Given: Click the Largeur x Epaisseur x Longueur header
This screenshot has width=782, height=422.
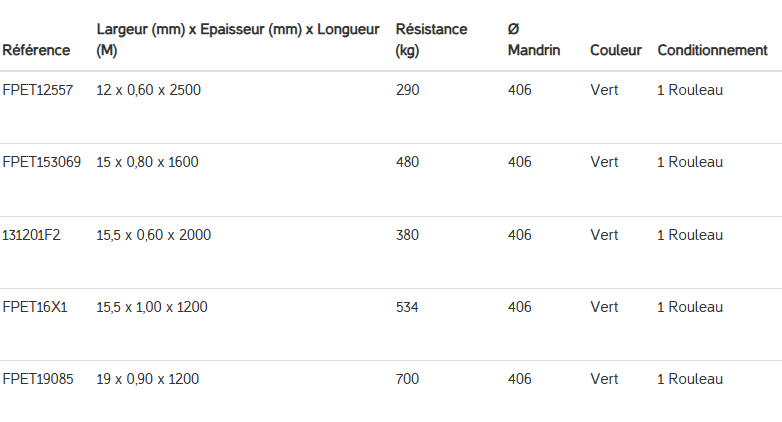Looking at the screenshot, I should [238, 39].
